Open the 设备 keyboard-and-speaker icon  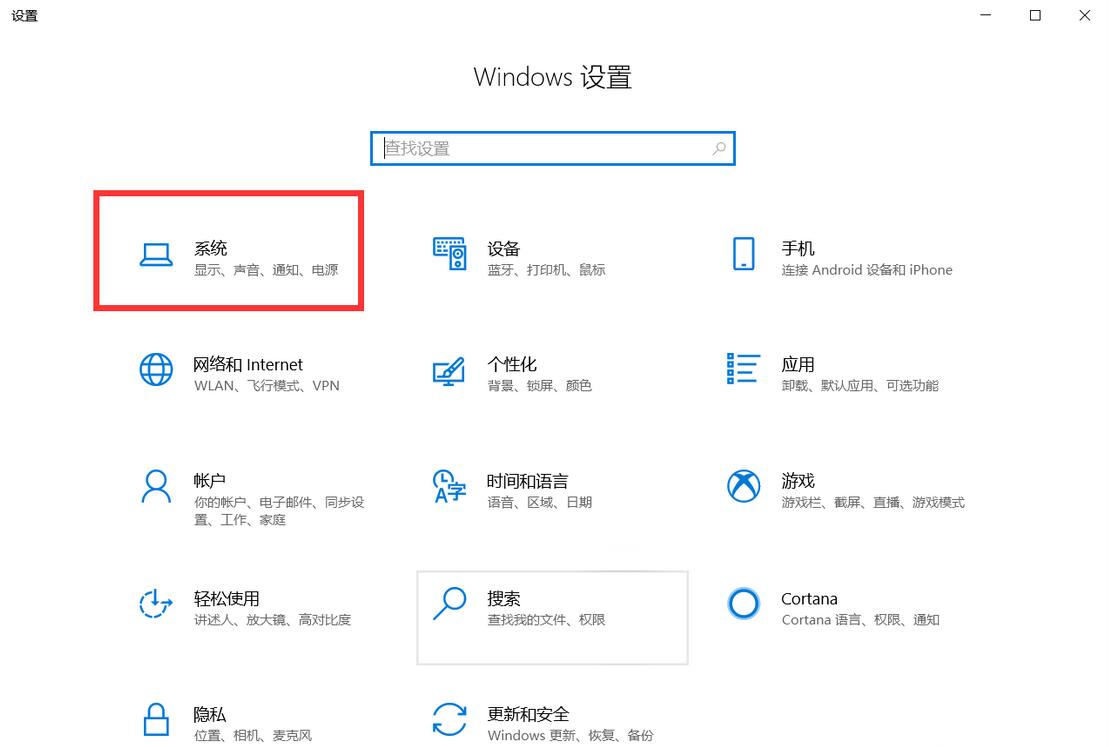click(449, 253)
